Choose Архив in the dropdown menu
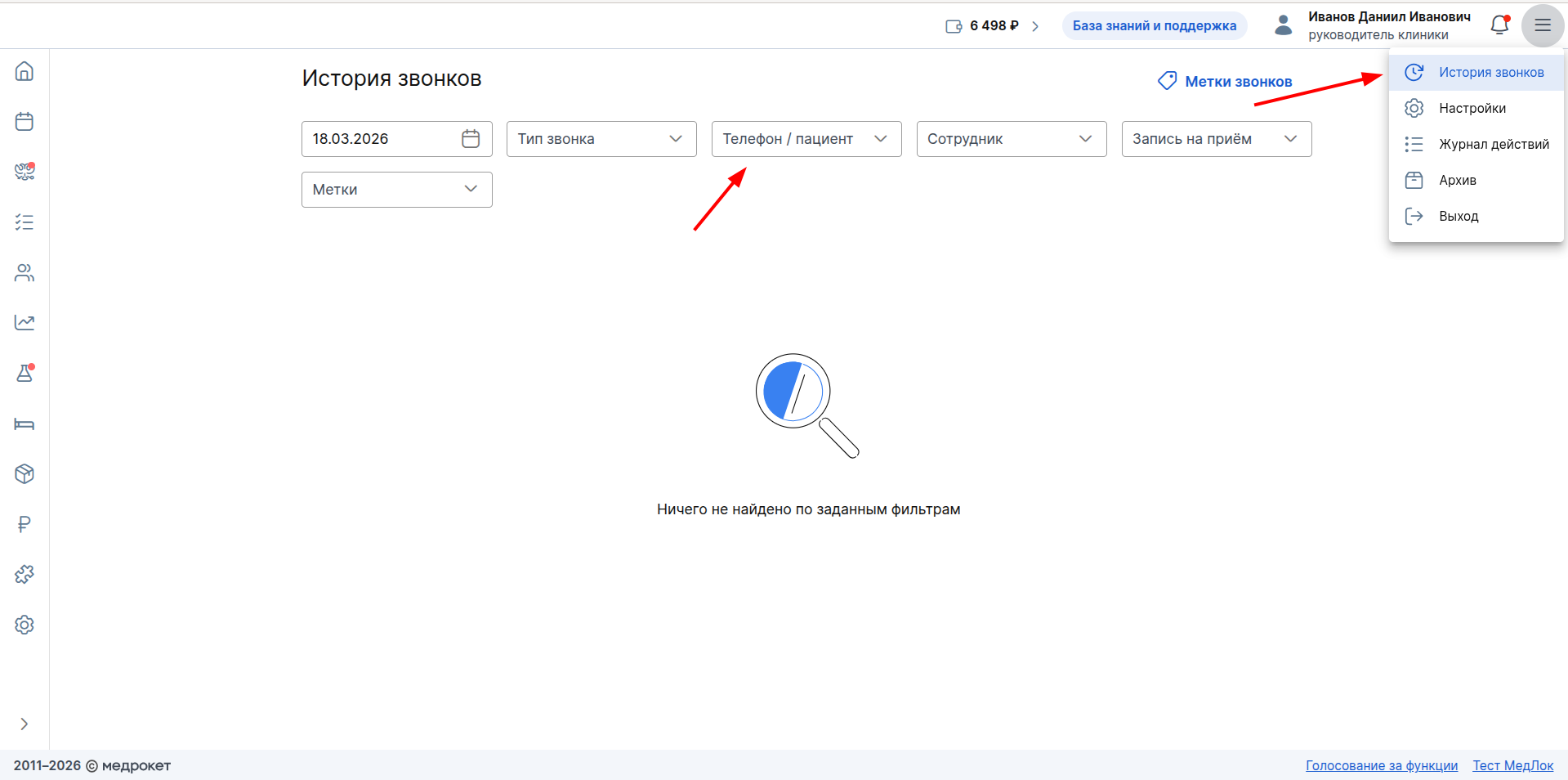Screen dimensions: 1568x780 click(1457, 181)
